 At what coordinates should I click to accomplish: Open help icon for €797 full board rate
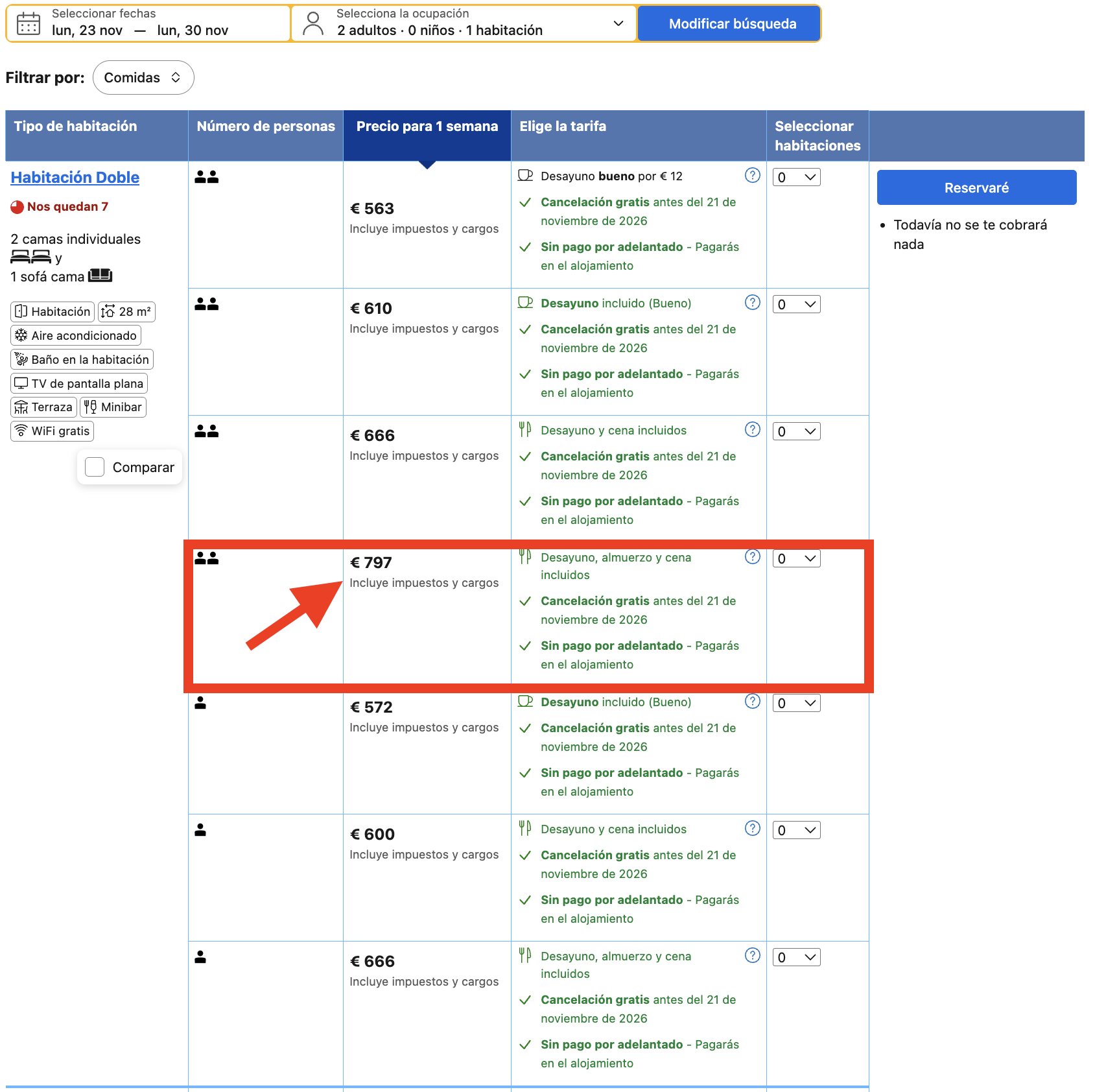pyautogui.click(x=752, y=557)
